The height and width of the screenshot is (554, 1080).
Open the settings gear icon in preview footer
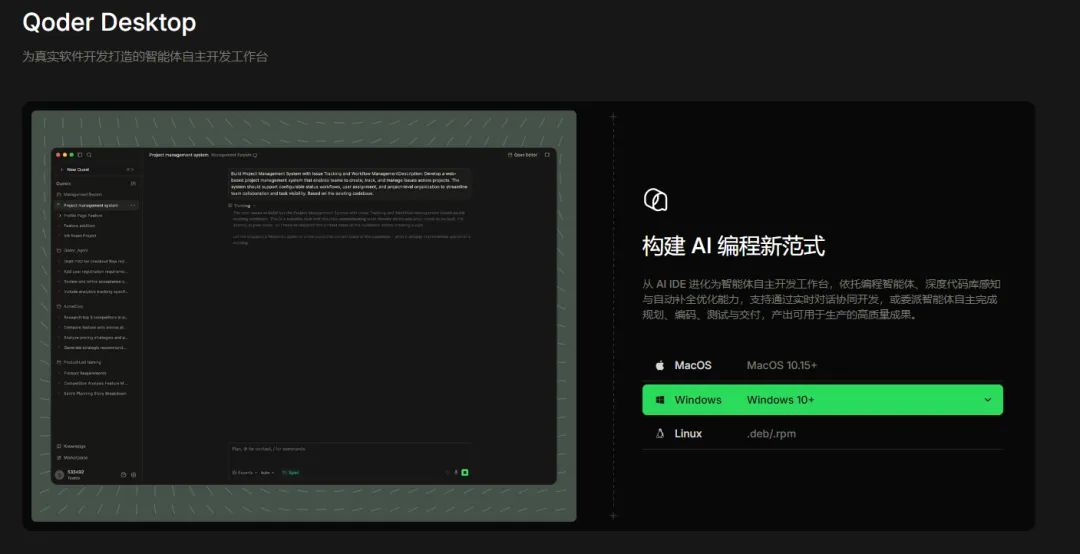tap(134, 475)
